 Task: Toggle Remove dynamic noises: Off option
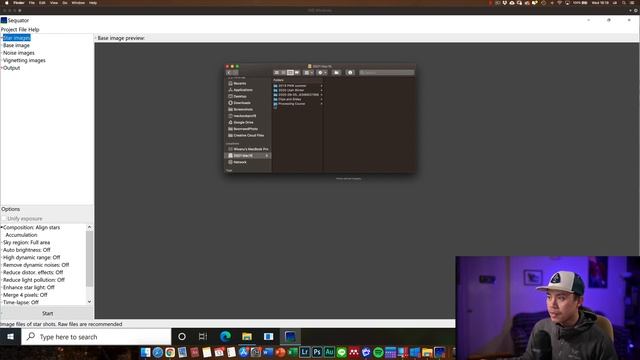[36, 265]
